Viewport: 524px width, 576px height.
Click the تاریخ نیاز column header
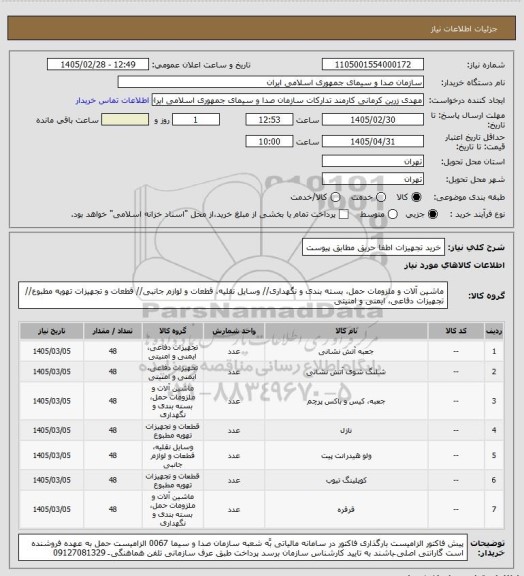tap(51, 331)
